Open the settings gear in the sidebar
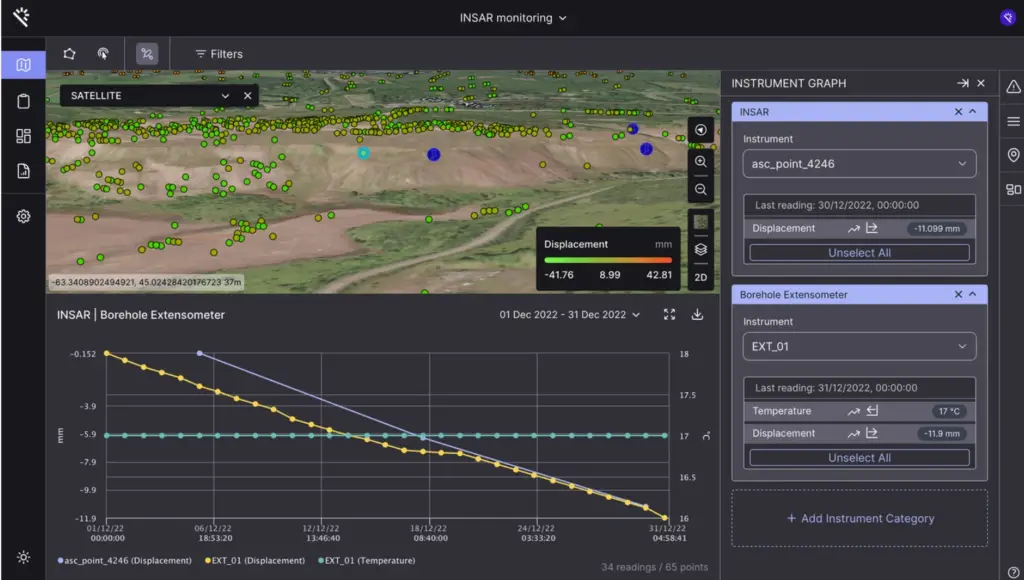The image size is (1024, 580). point(23,217)
